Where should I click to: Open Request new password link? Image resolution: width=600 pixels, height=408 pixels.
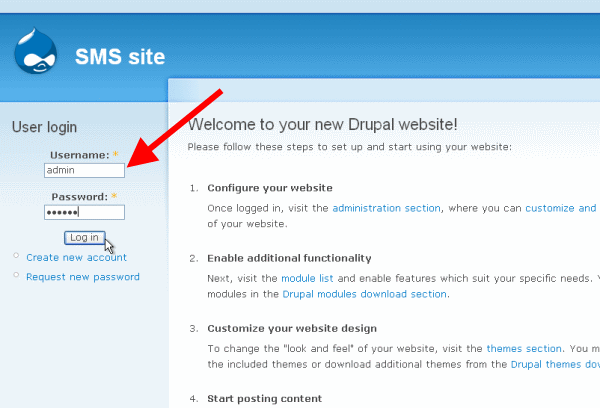coord(83,277)
